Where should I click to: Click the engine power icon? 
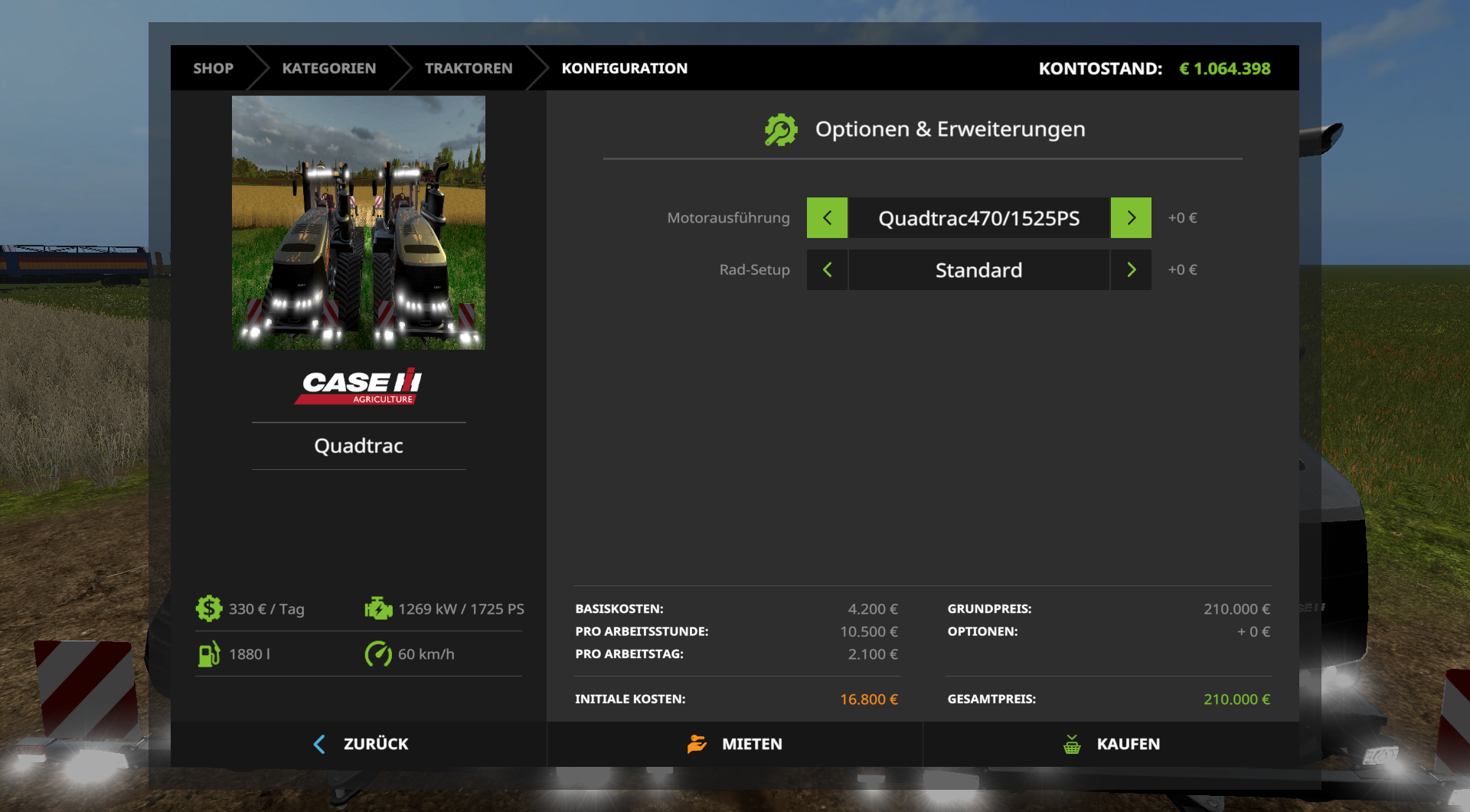(378, 609)
